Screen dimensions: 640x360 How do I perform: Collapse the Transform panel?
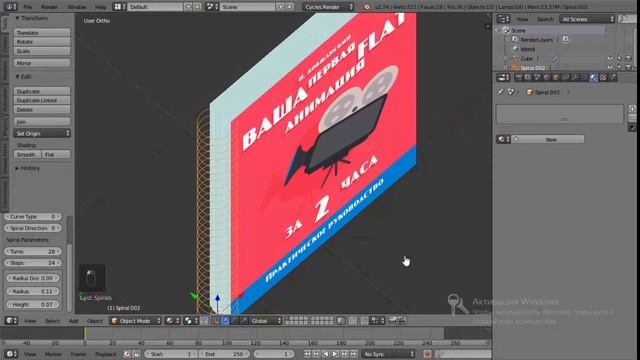(x=17, y=18)
